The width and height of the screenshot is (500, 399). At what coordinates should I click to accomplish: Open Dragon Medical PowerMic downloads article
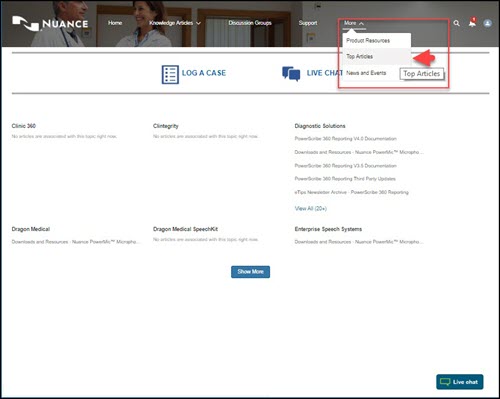[x=76, y=242]
